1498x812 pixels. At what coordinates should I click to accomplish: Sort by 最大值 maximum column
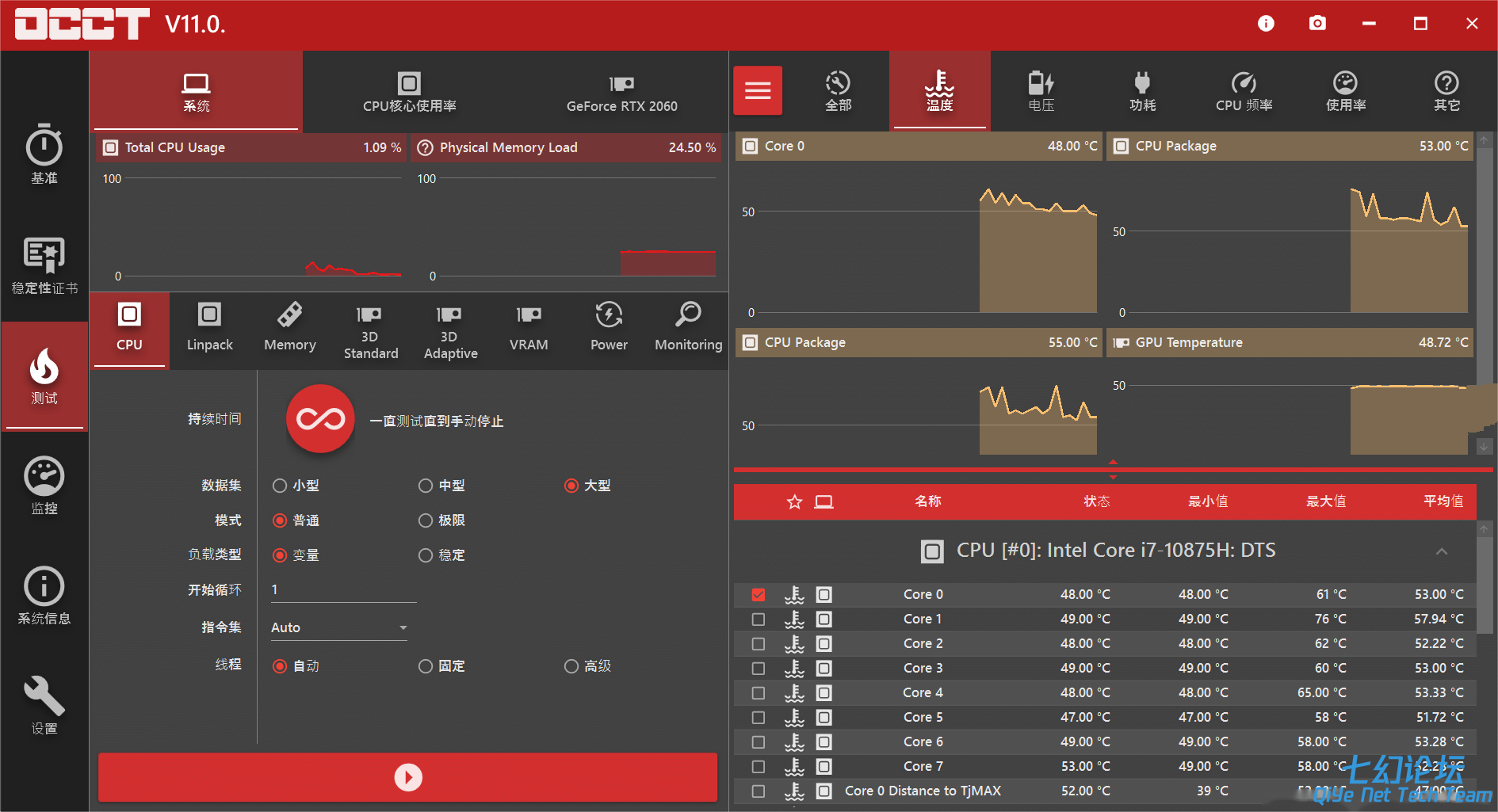pyautogui.click(x=1326, y=501)
